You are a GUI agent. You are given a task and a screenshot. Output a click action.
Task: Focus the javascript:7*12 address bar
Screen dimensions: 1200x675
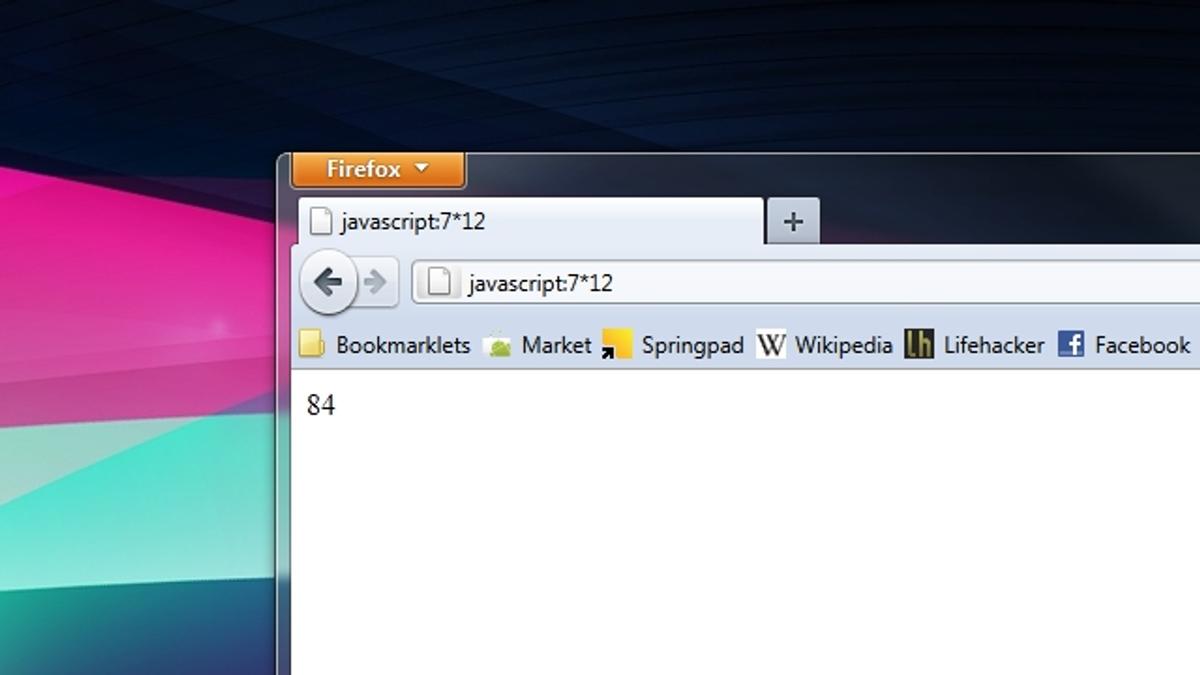pyautogui.click(x=806, y=283)
